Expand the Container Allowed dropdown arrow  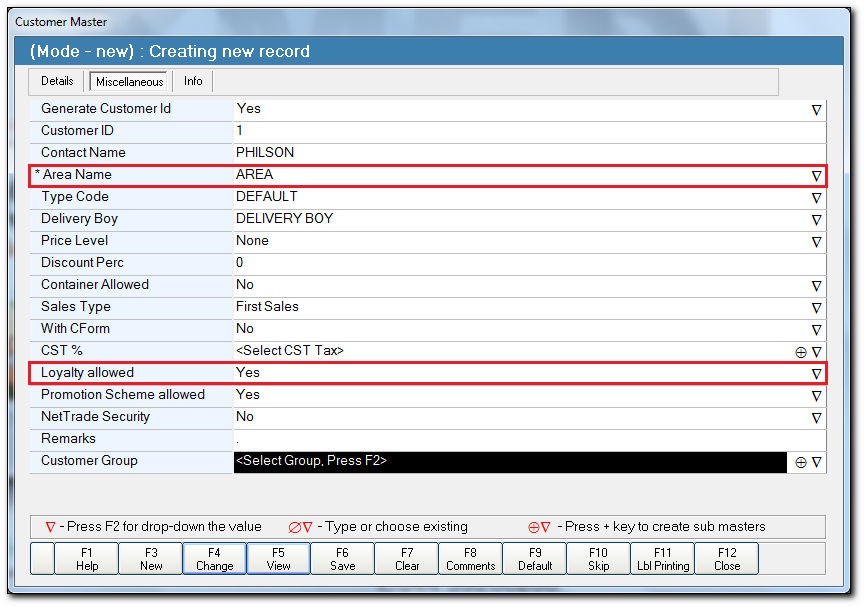click(x=816, y=286)
